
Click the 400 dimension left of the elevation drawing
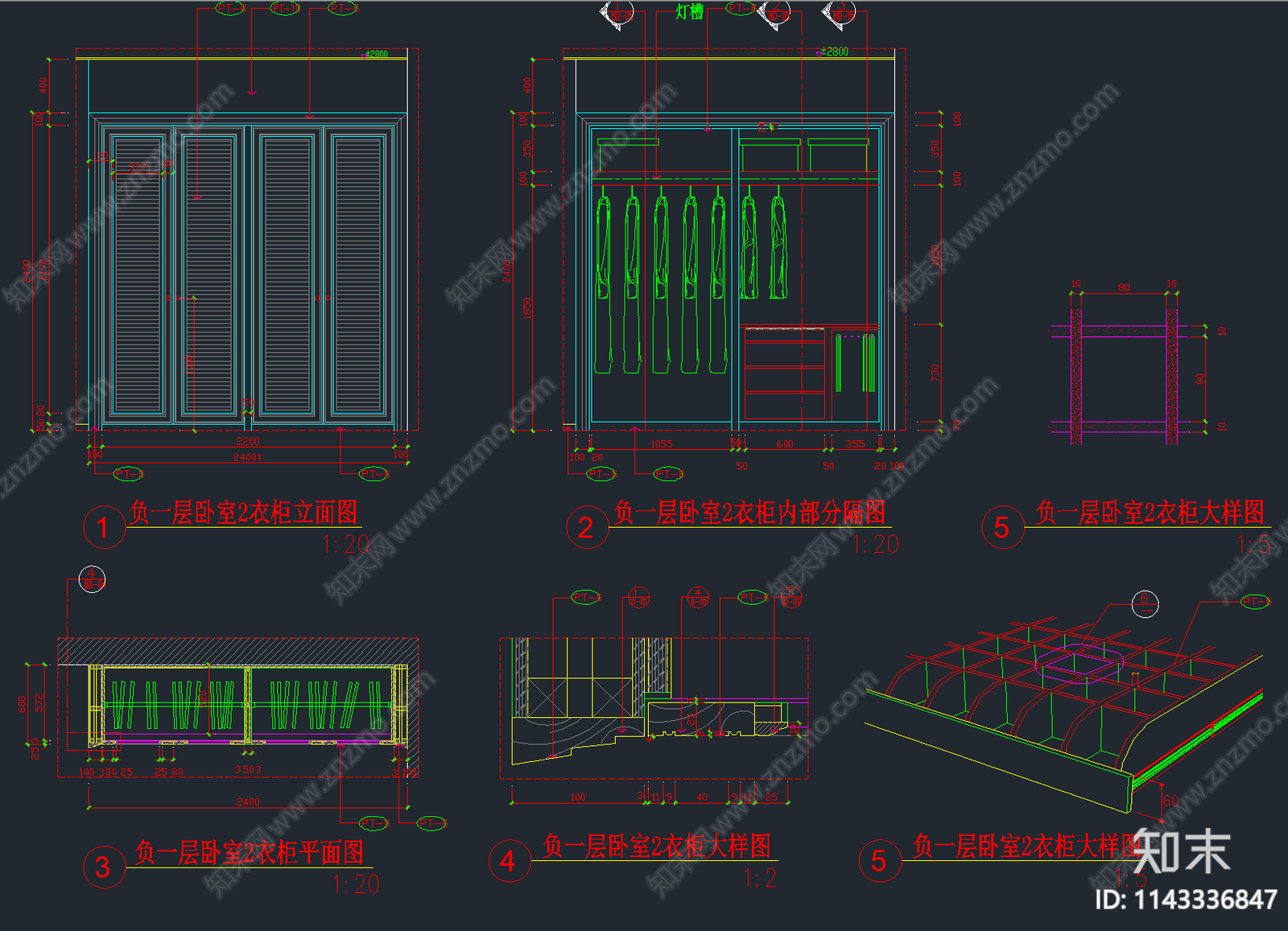(43, 84)
